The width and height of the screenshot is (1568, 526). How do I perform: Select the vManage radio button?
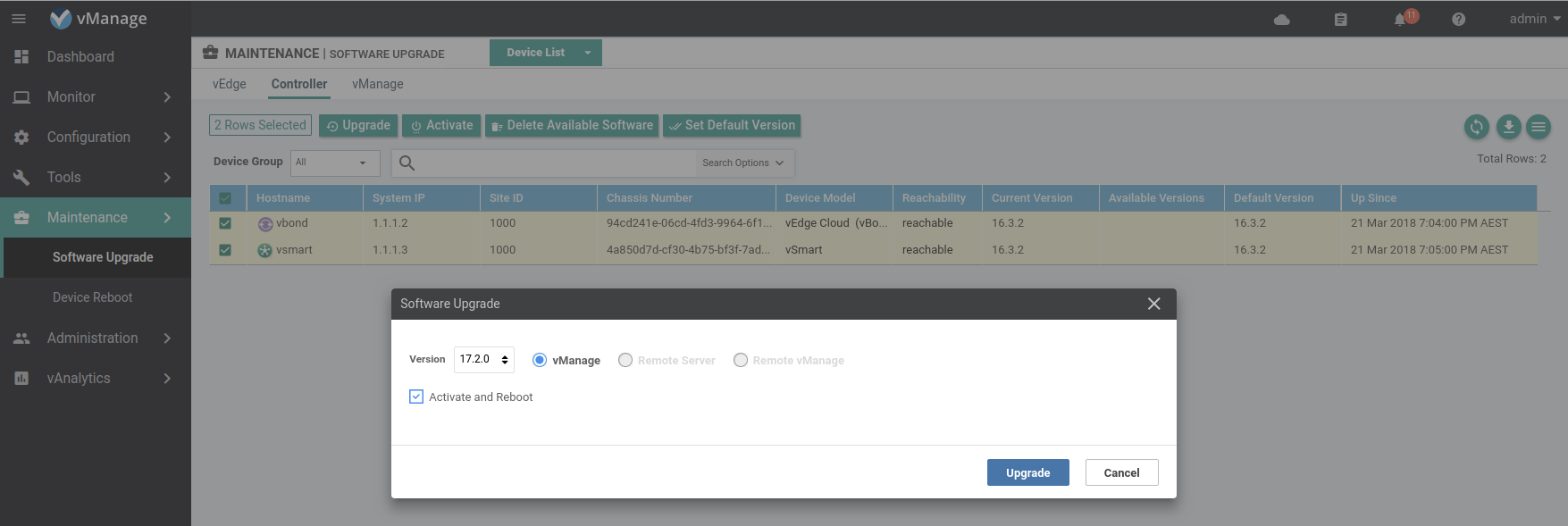540,360
